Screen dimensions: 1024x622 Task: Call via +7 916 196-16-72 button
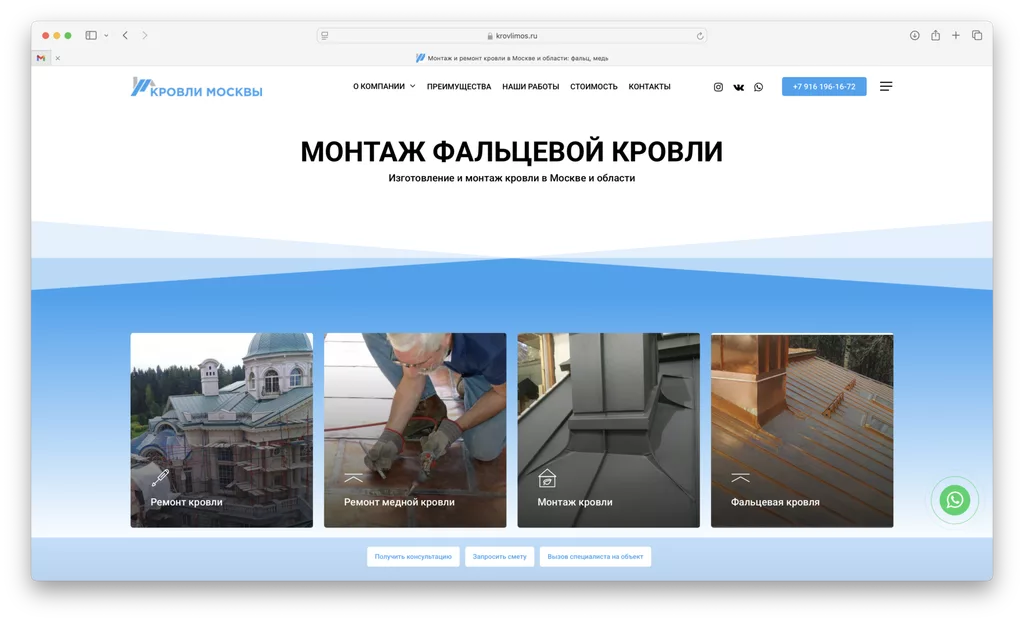point(824,86)
